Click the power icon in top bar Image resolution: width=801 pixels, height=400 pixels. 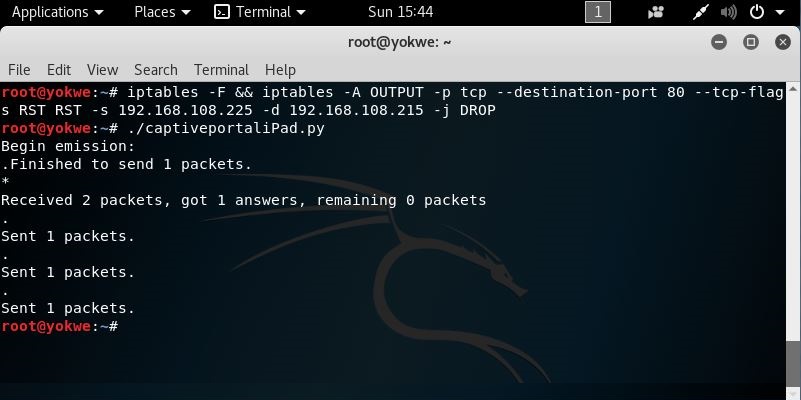click(x=757, y=12)
